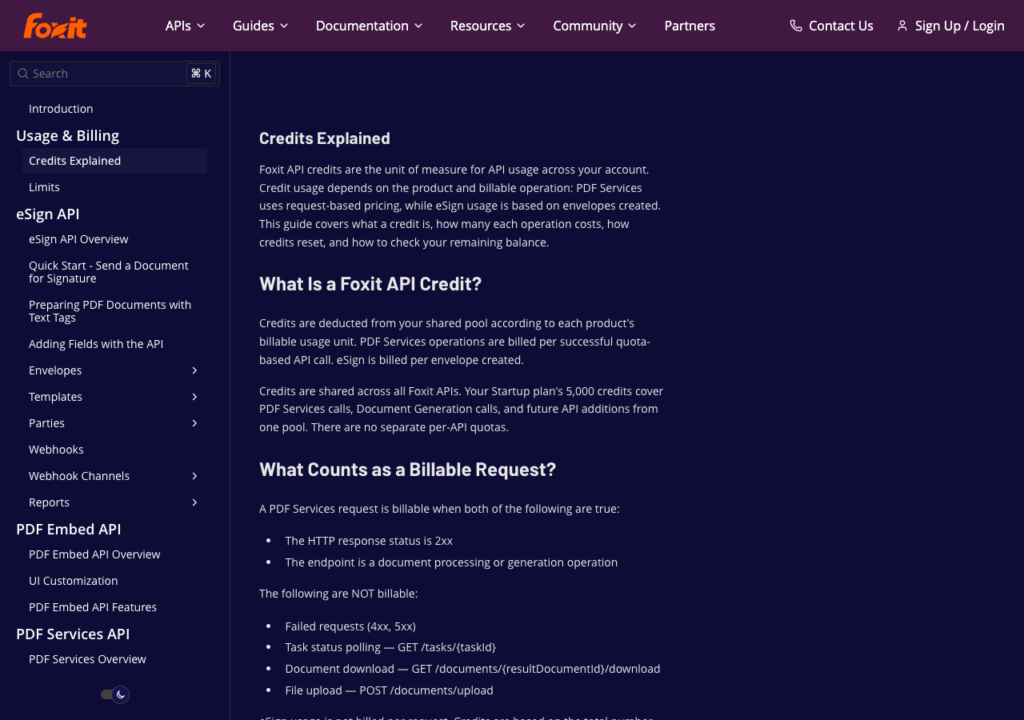Screen dimensions: 1024x720
Task: Go to the eSign API Overview page
Action: [78, 240]
